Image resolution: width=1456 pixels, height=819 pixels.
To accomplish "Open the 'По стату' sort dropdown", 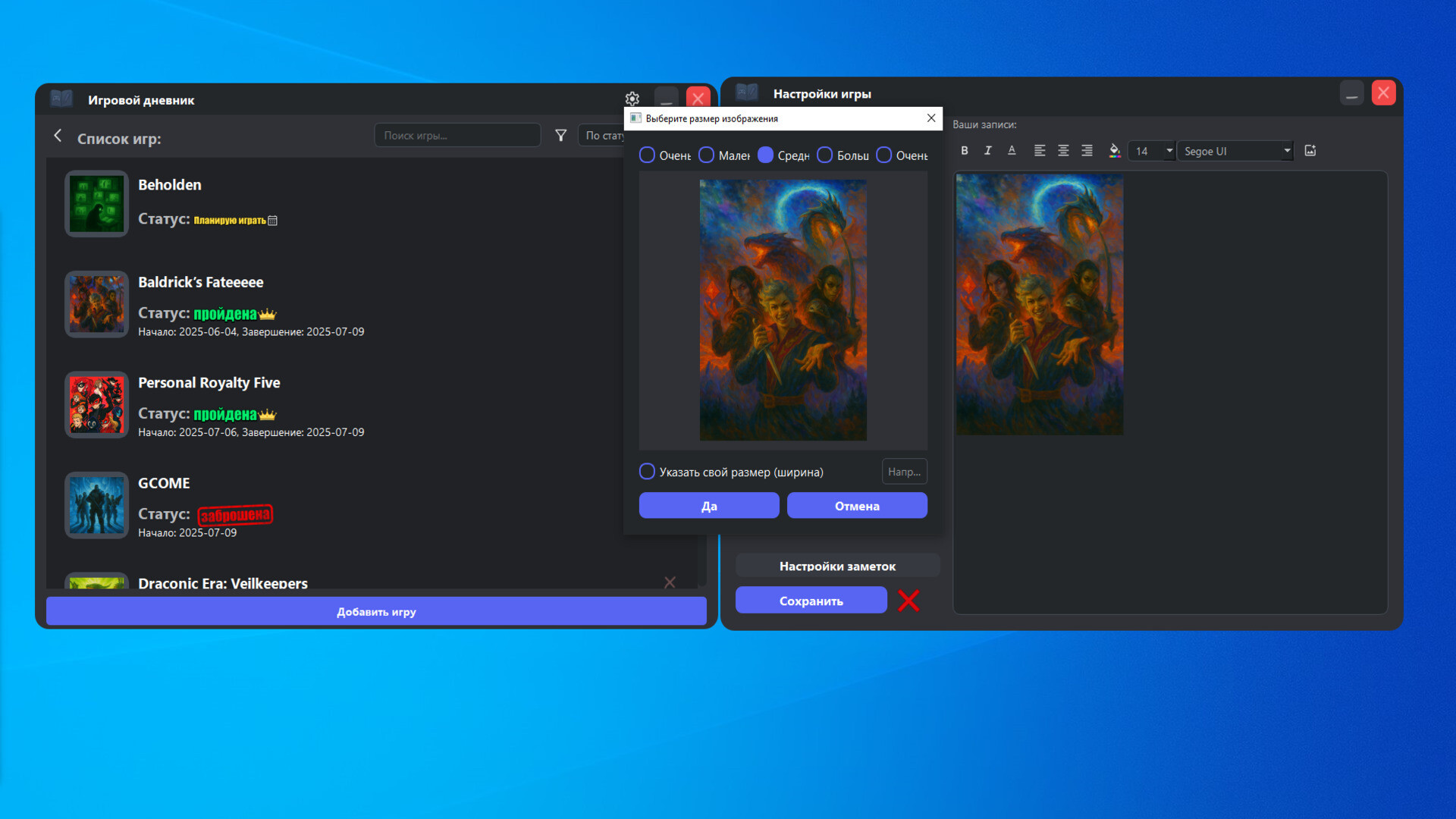I will pyautogui.click(x=603, y=136).
